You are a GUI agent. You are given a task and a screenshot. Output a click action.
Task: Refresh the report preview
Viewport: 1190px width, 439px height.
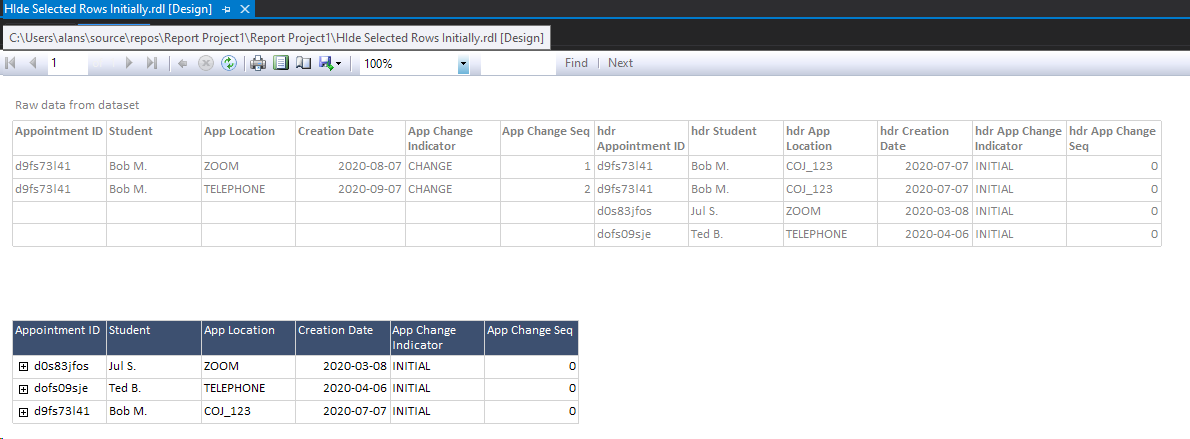point(228,64)
